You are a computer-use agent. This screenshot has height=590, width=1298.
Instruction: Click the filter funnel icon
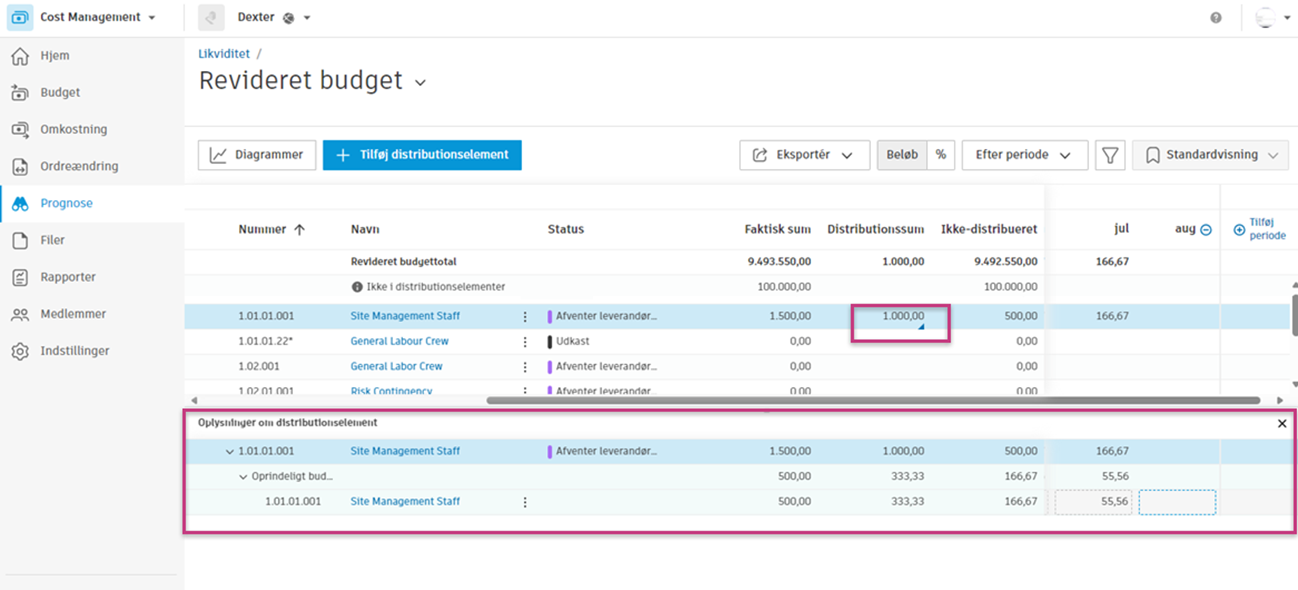click(1110, 155)
